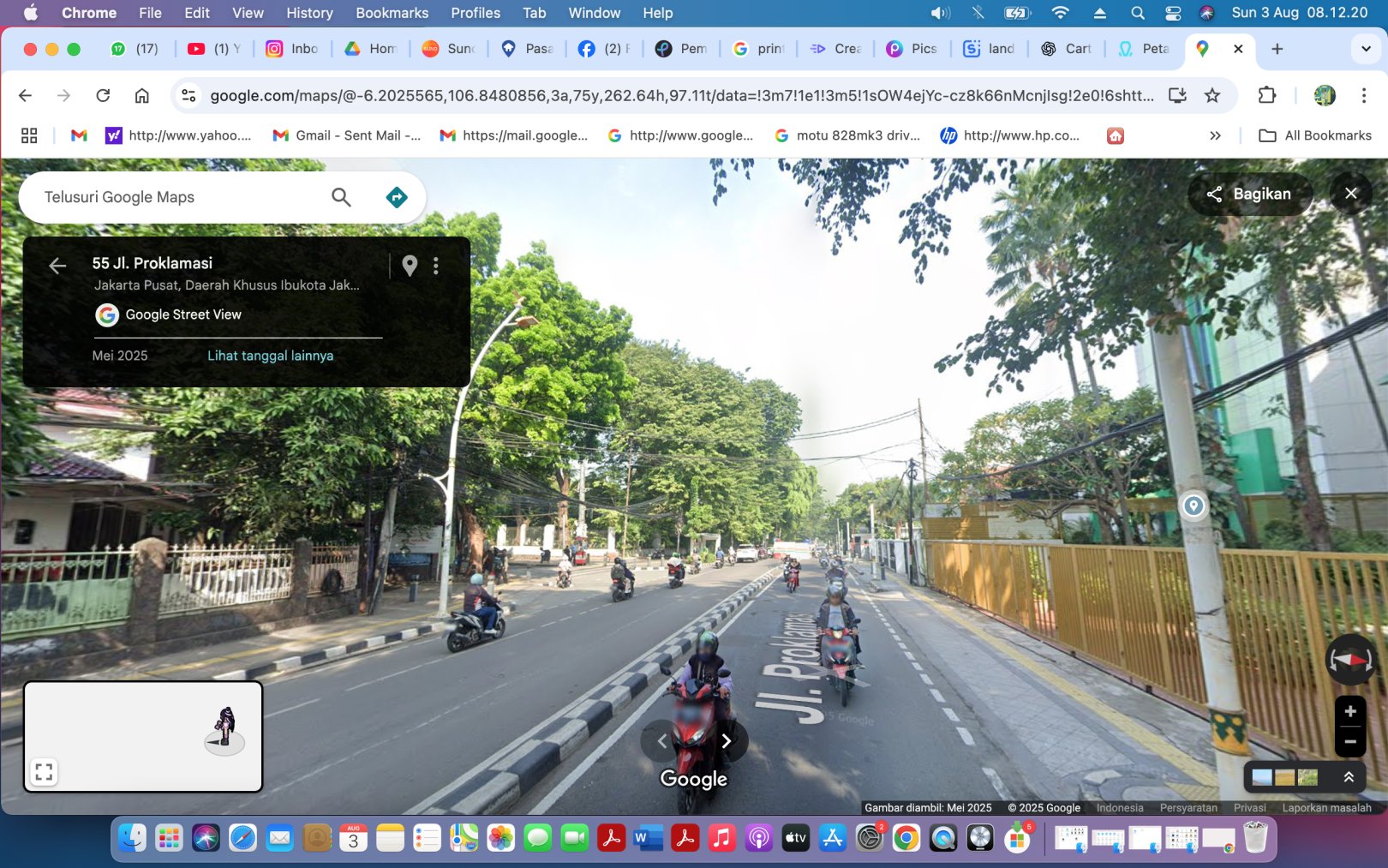Zoom out with the minus button
This screenshot has height=868, width=1388.
tap(1349, 742)
